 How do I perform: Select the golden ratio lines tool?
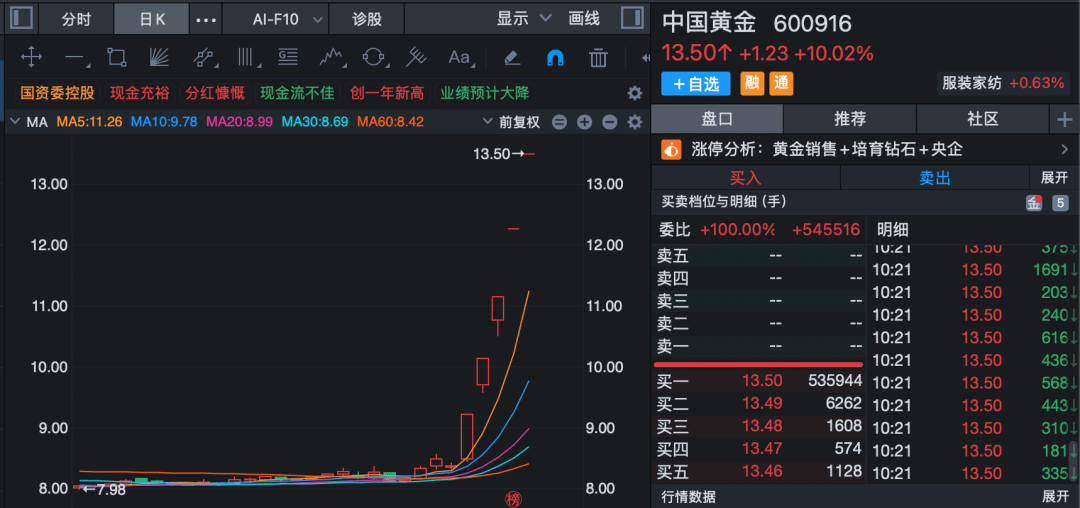288,57
